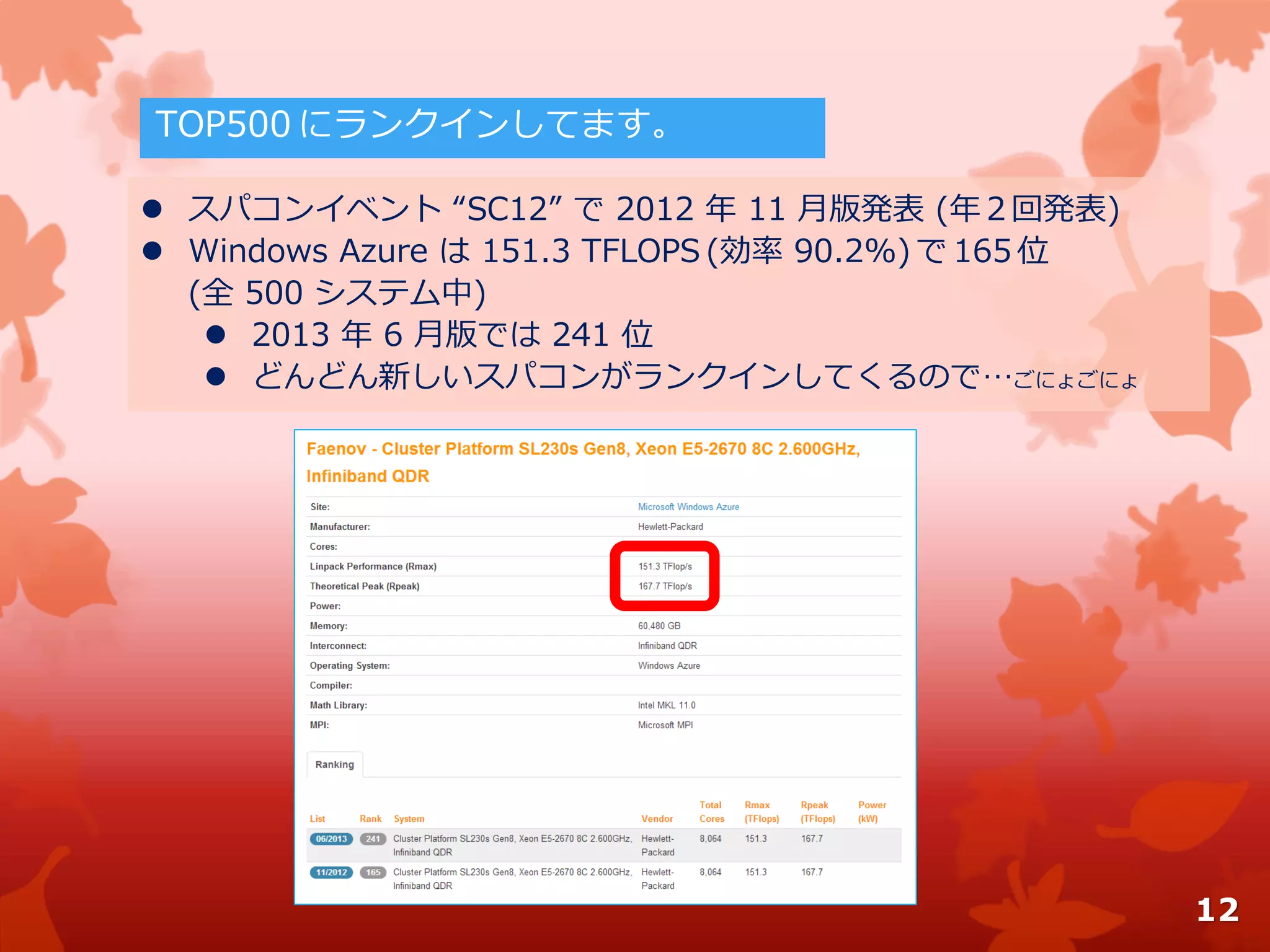
Task: Open the Microsoft Windows Azure site link
Action: pos(688,507)
